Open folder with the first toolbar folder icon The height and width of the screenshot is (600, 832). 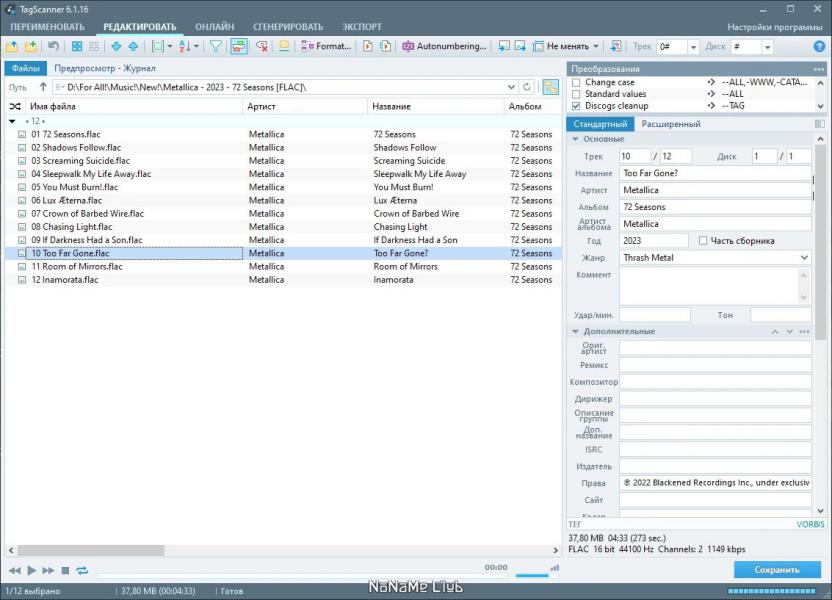[12, 47]
